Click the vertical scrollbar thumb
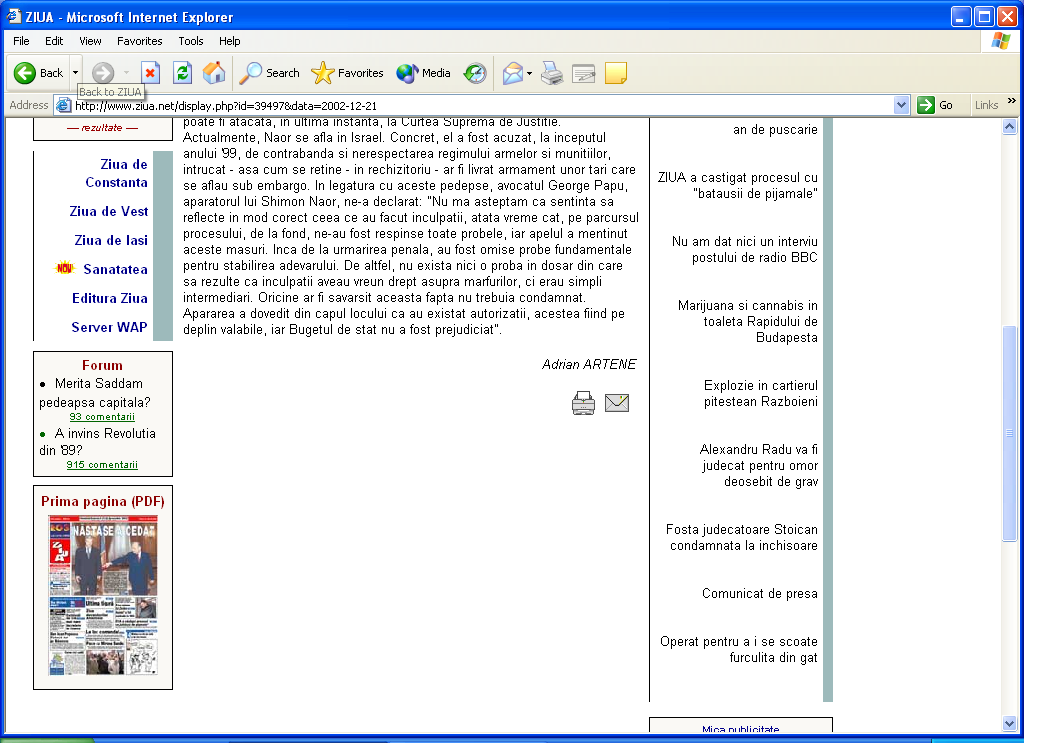Viewport: 1047px width, 743px height. tap(1010, 433)
